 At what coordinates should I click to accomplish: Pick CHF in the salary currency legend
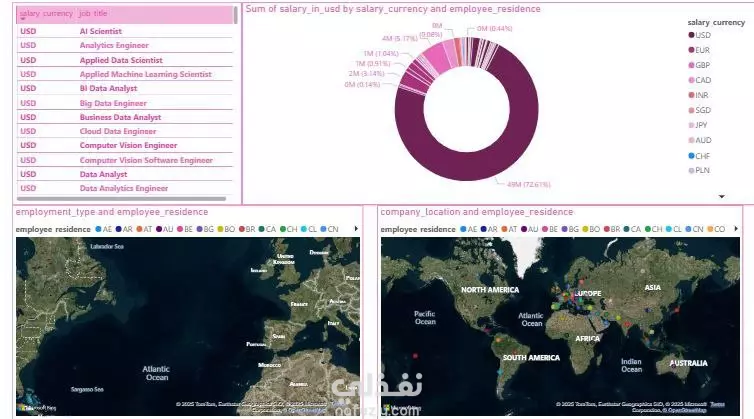(699, 156)
